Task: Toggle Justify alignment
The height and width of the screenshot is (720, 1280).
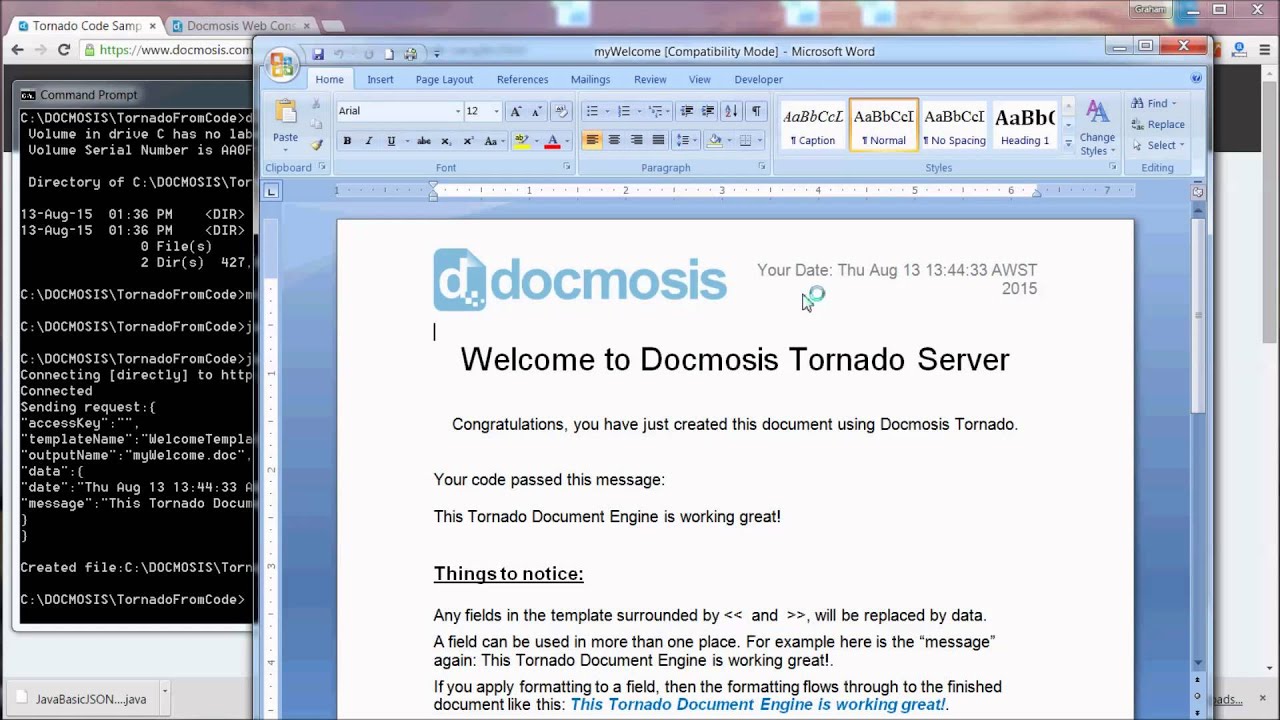Action: coord(658,141)
